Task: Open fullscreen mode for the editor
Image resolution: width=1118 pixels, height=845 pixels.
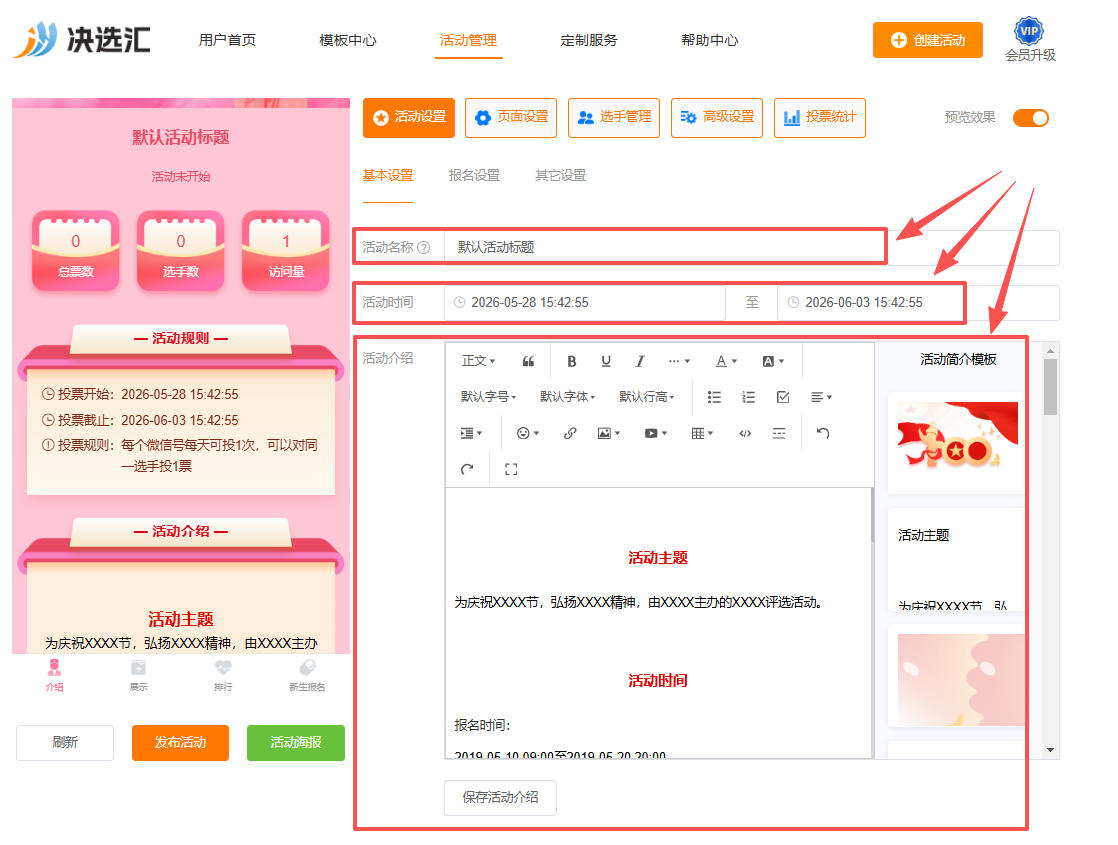Action: pos(511,469)
